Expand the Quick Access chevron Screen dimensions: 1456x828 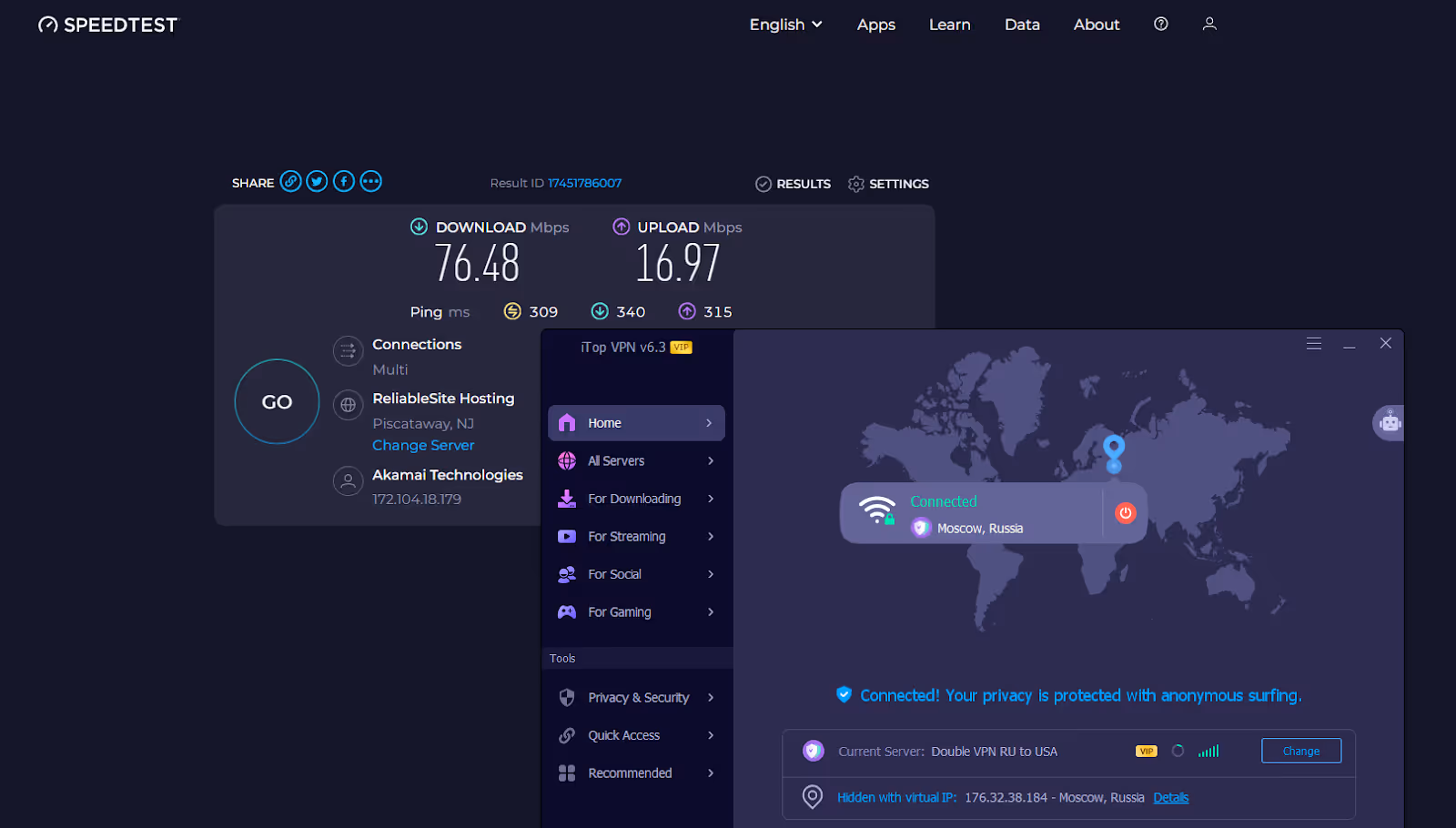(x=710, y=735)
